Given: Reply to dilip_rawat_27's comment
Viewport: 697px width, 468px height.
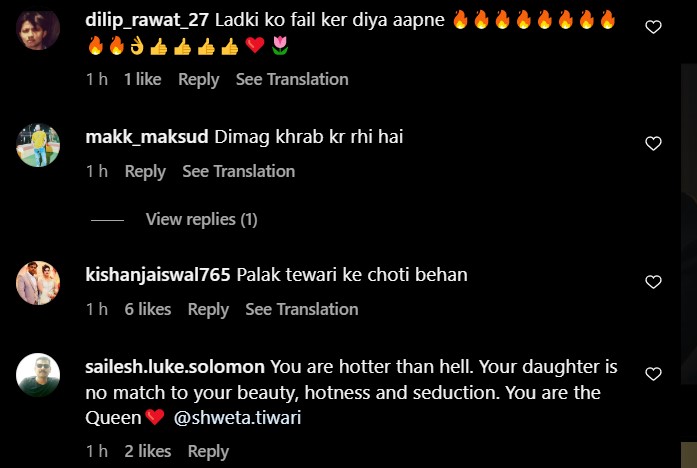Looking at the screenshot, I should pyautogui.click(x=199, y=80).
